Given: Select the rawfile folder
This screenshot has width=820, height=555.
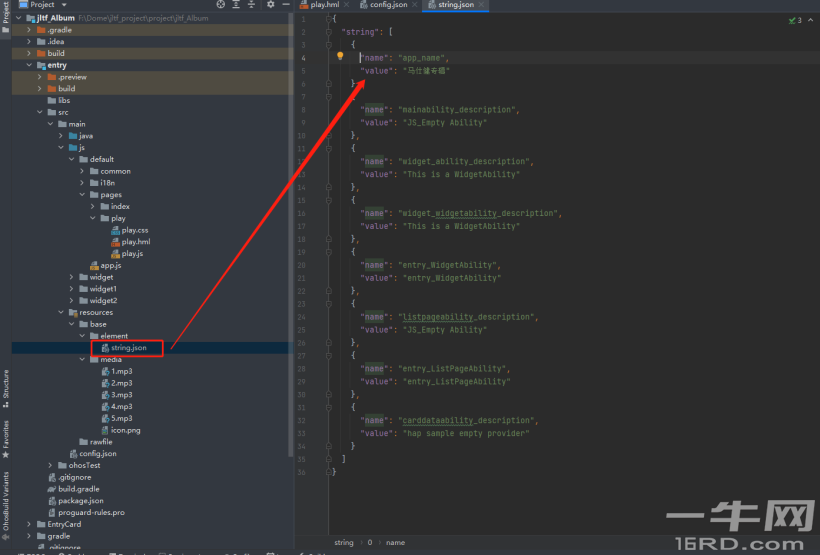Looking at the screenshot, I should click(96, 441).
